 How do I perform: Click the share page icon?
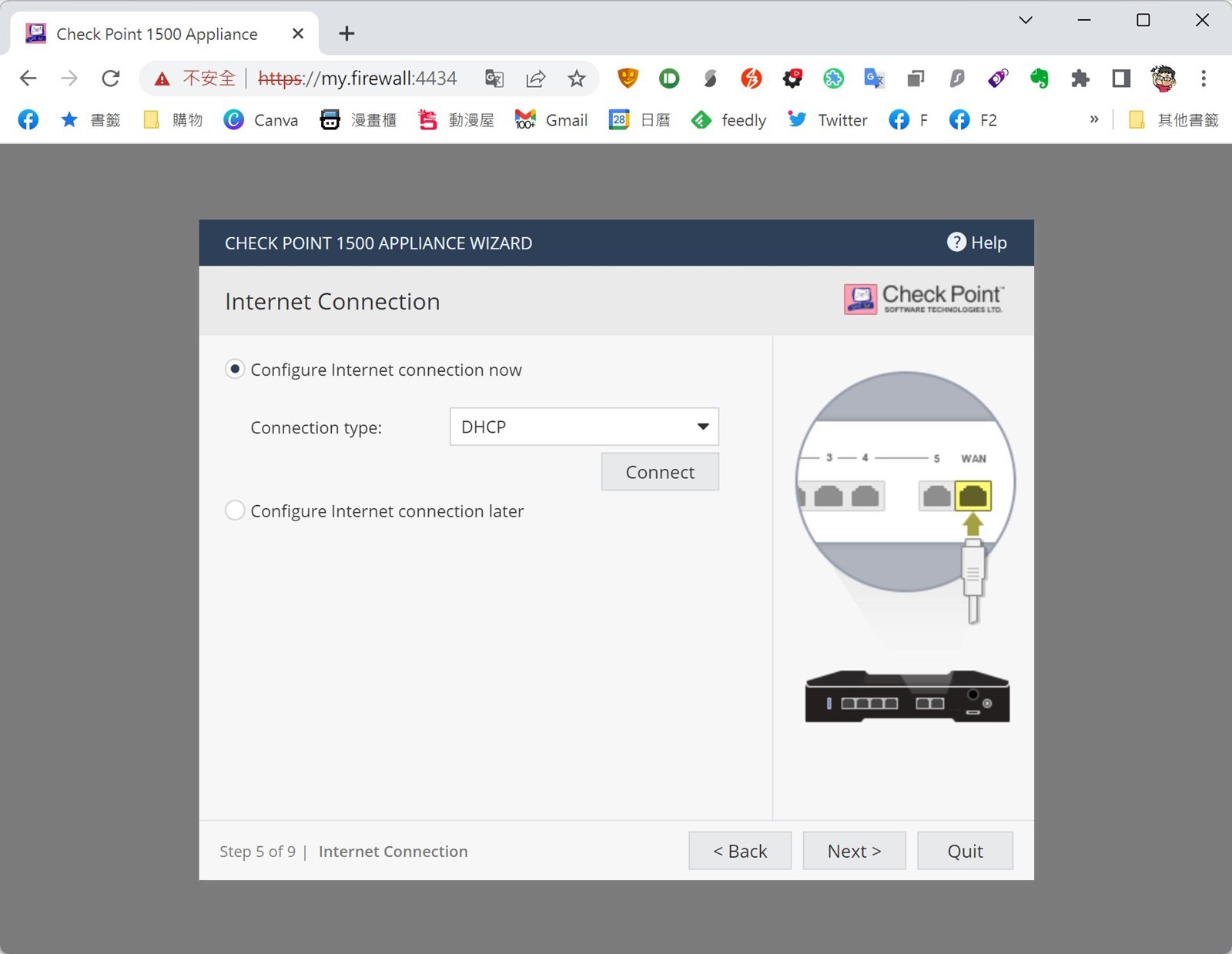(x=536, y=78)
